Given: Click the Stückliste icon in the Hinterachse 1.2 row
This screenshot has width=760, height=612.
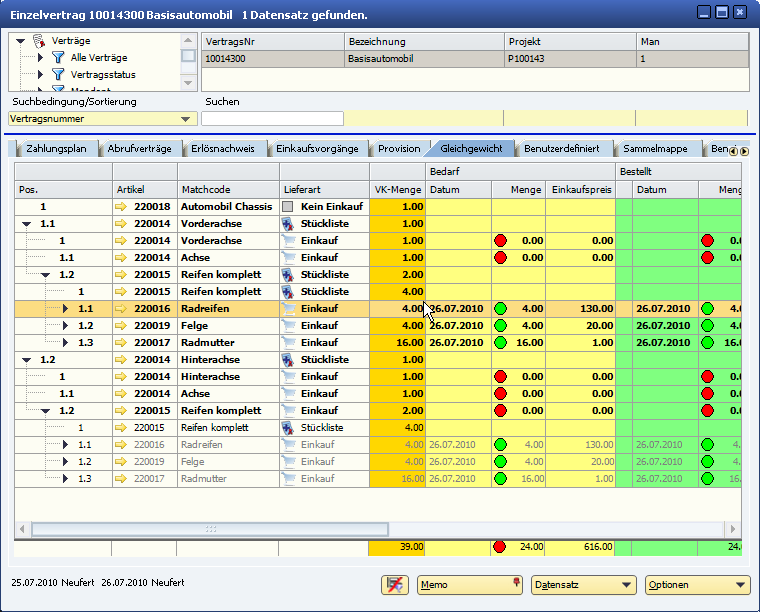Looking at the screenshot, I should tap(288, 360).
